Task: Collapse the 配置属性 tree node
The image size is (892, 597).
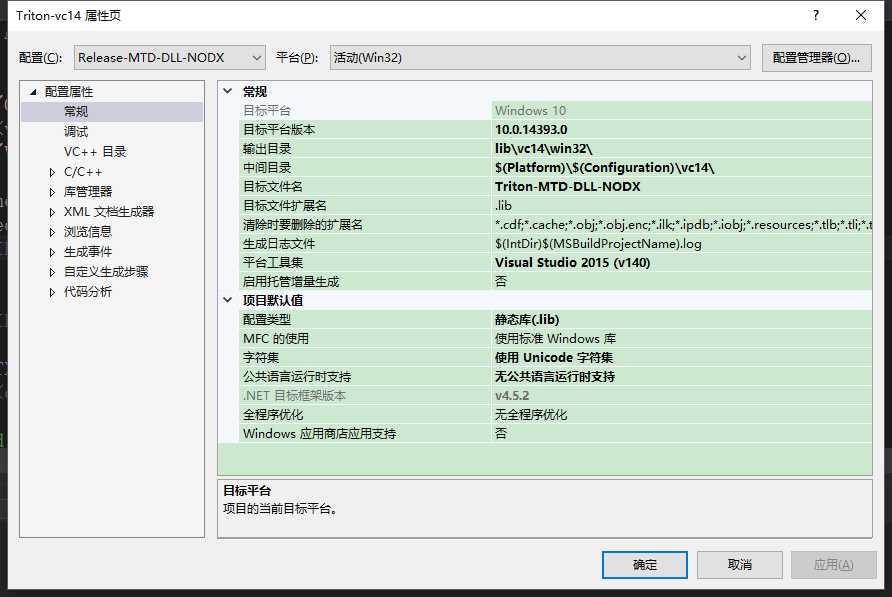Action: click(x=34, y=92)
